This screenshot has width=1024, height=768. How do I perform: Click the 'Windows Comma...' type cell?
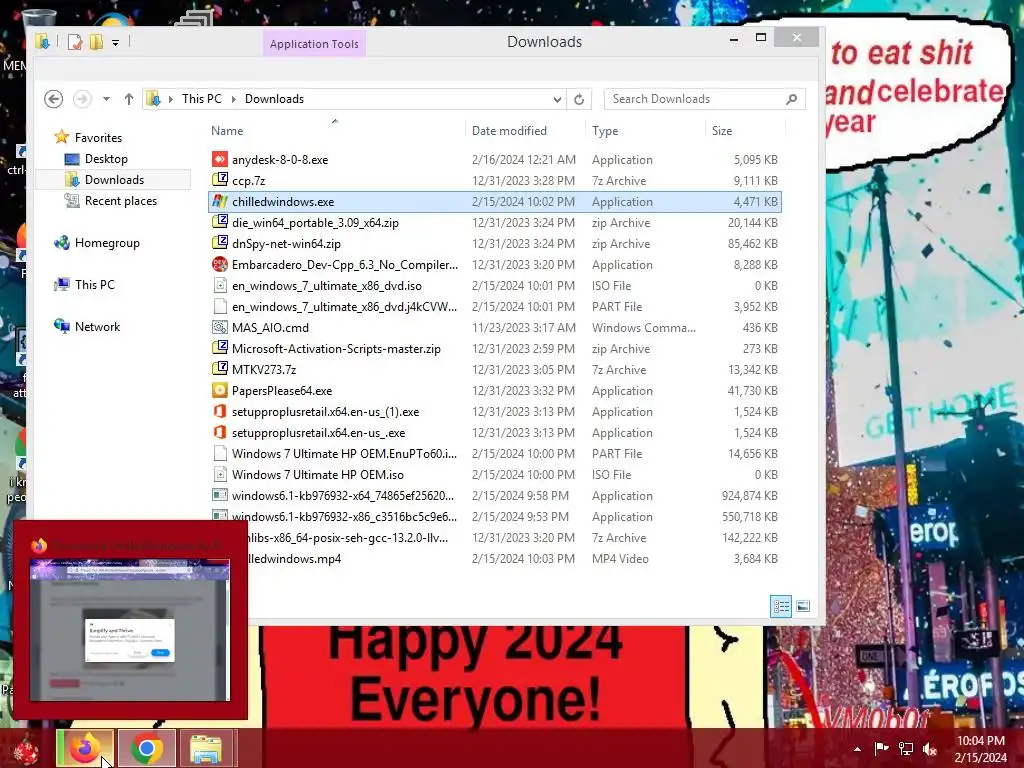(644, 327)
